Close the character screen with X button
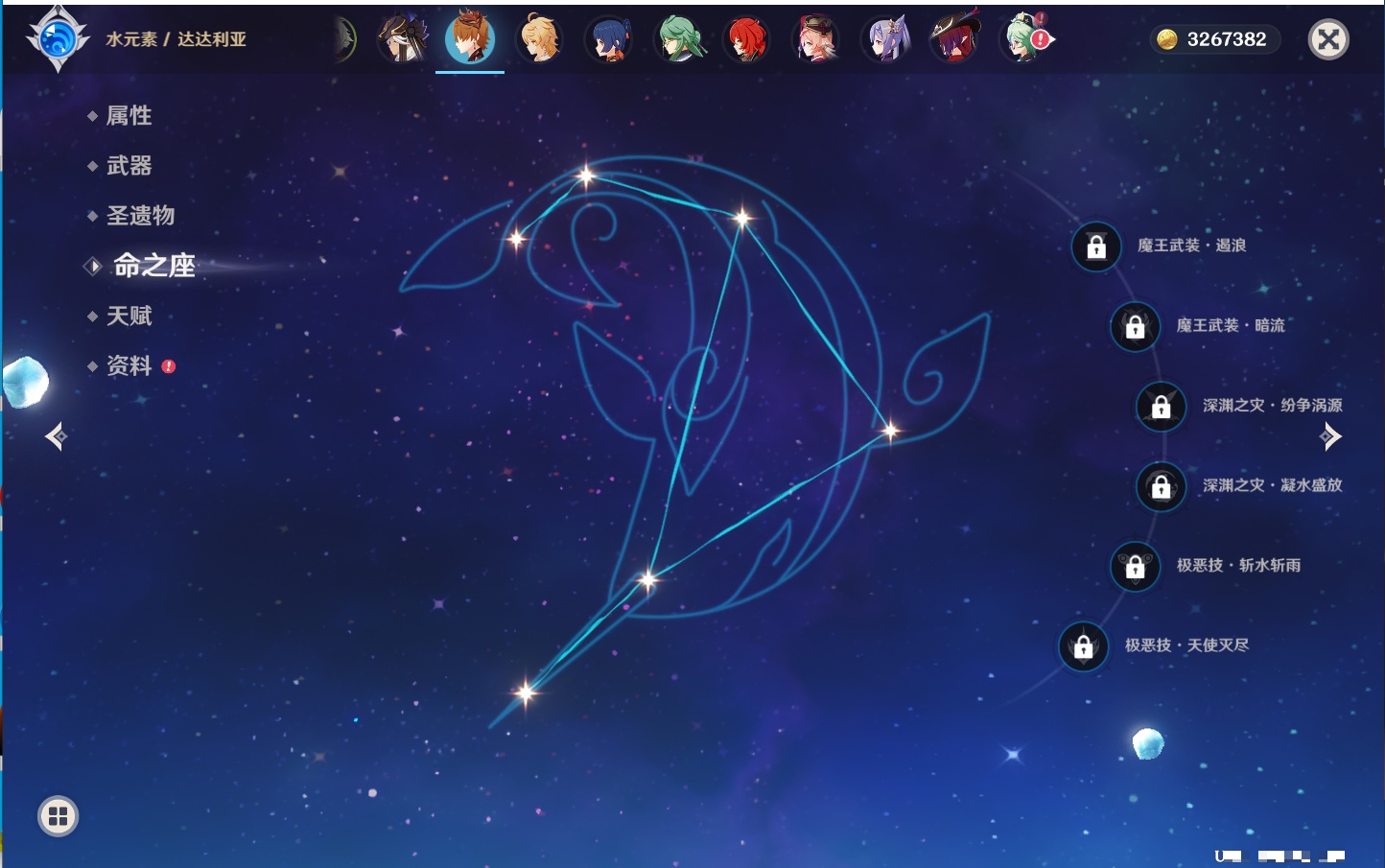This screenshot has width=1385, height=868. tap(1328, 39)
